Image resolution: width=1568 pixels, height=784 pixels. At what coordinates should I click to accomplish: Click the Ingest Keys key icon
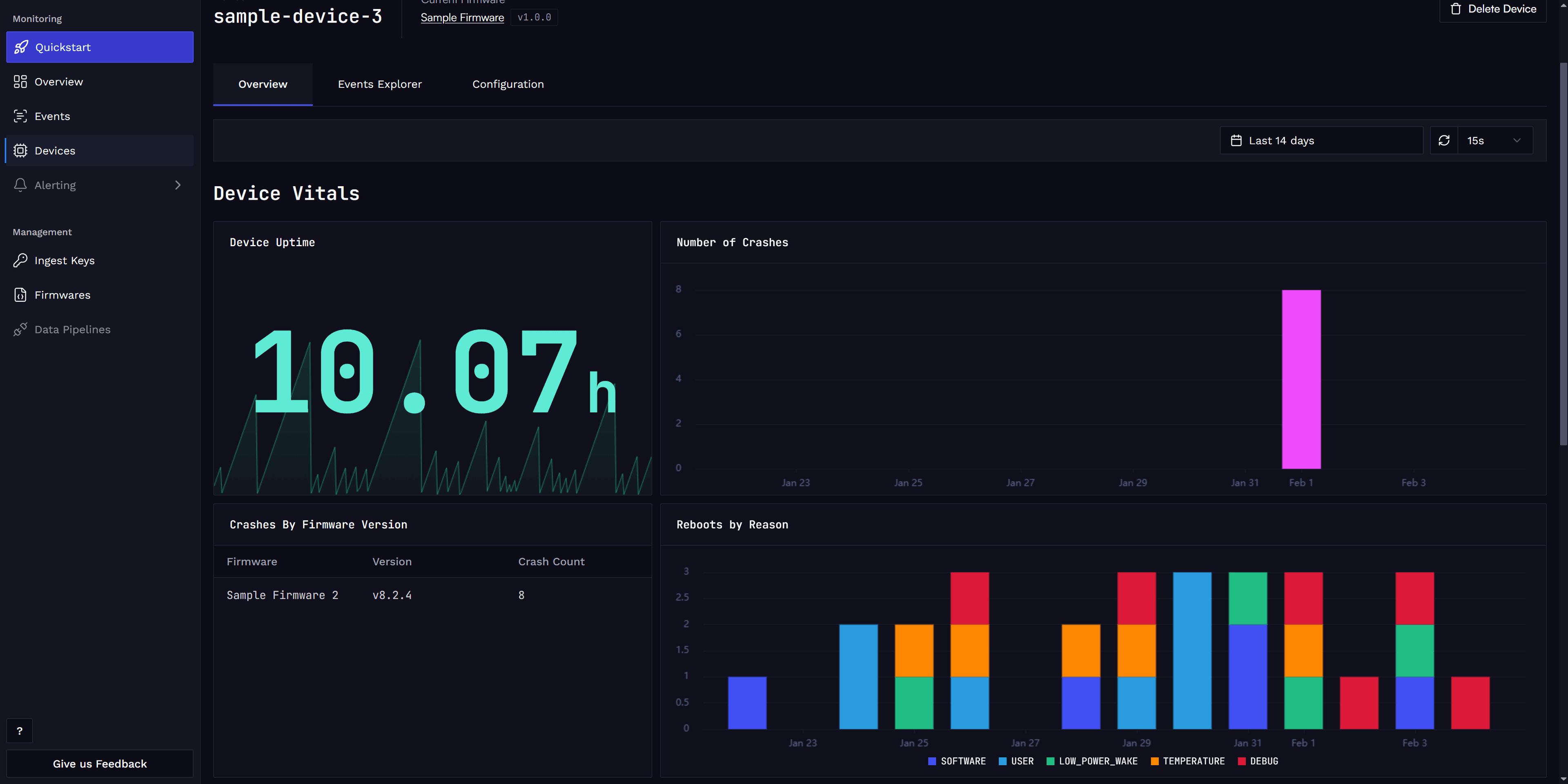tap(20, 261)
